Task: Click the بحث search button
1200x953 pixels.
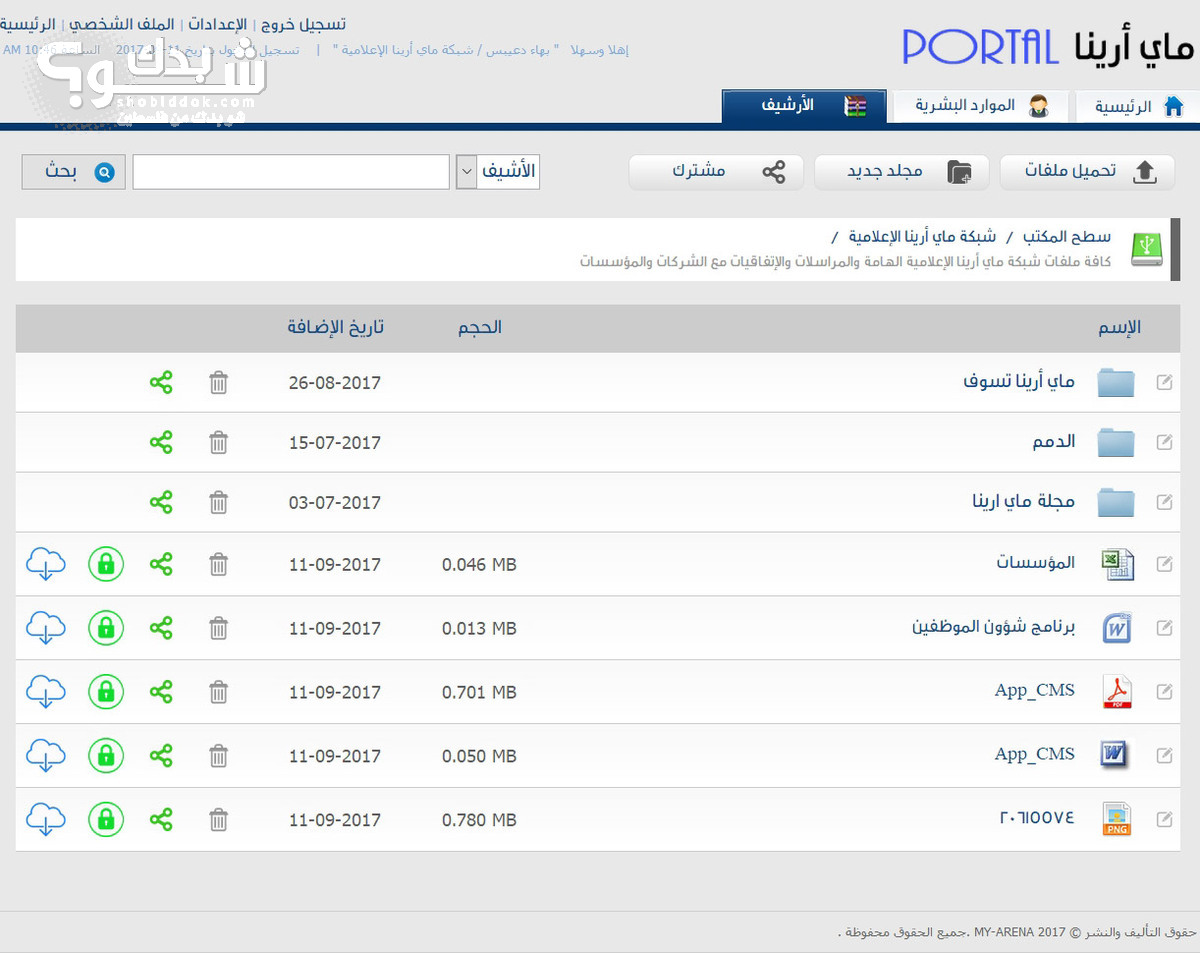Action: pyautogui.click(x=74, y=172)
